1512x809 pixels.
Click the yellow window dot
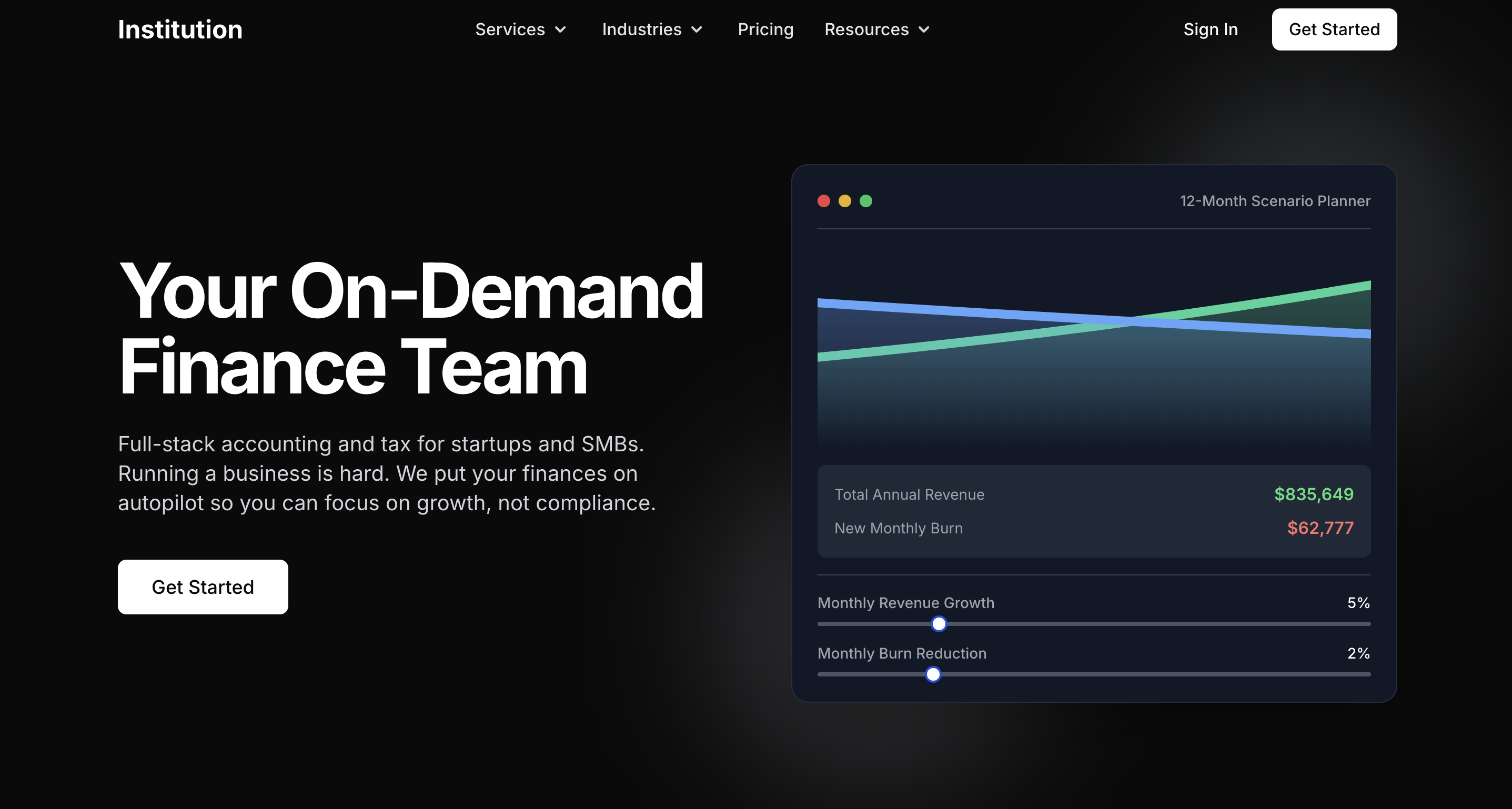(844, 201)
